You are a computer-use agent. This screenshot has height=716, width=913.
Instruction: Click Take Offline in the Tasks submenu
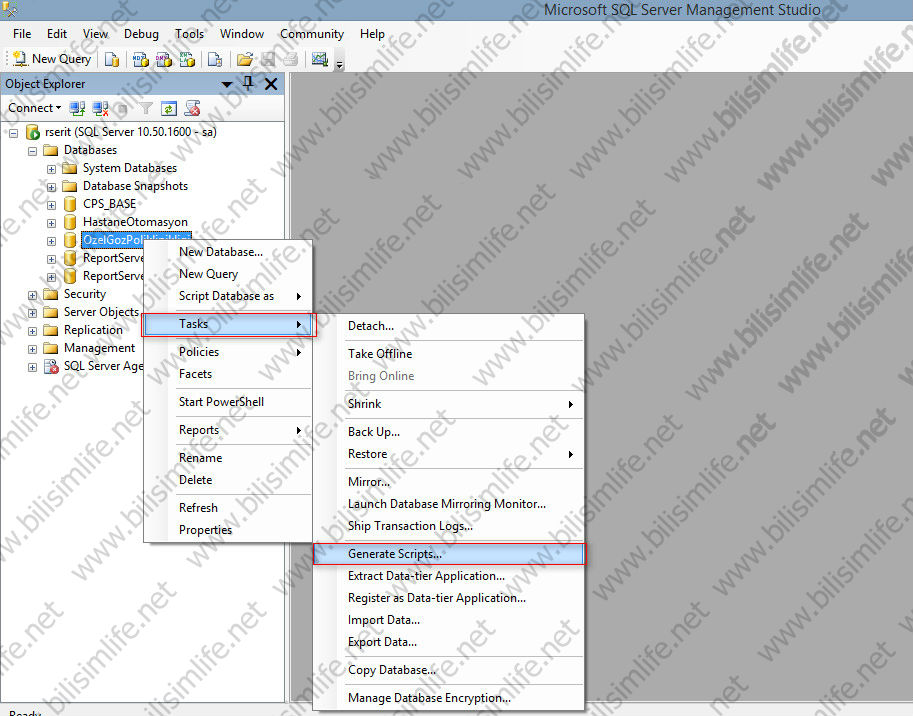point(448,354)
